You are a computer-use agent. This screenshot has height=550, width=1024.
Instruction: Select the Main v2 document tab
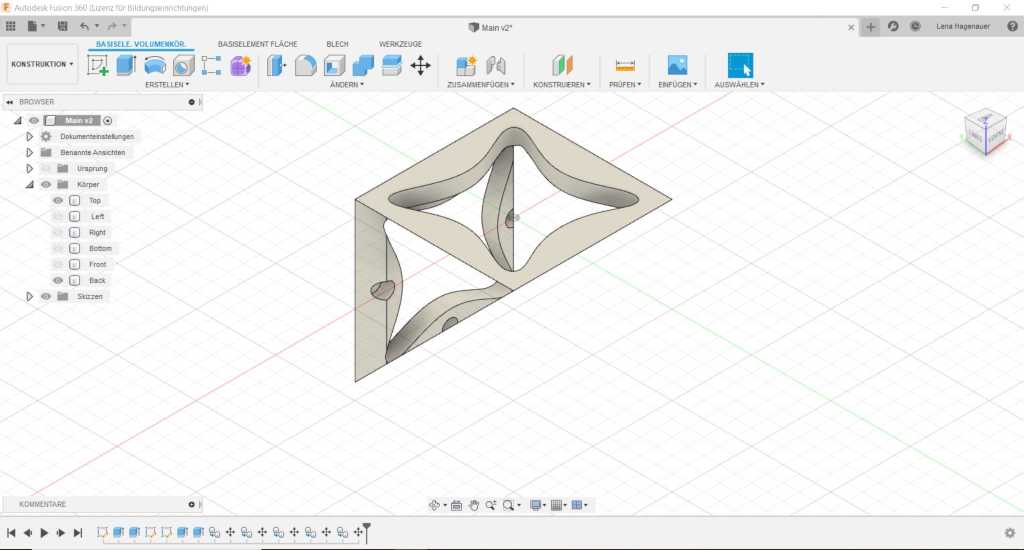coord(490,27)
